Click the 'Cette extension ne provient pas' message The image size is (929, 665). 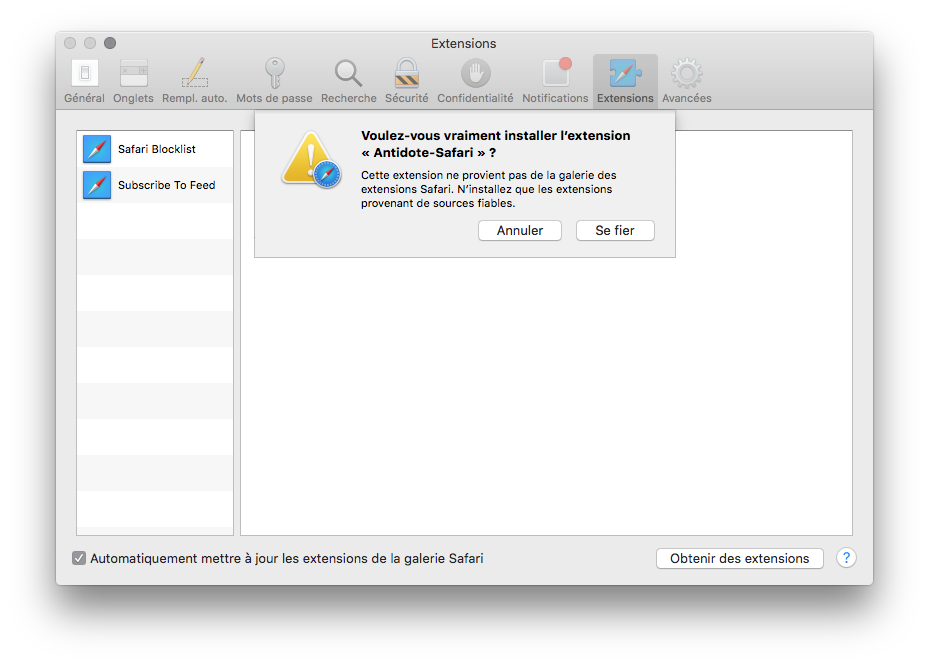point(489,189)
